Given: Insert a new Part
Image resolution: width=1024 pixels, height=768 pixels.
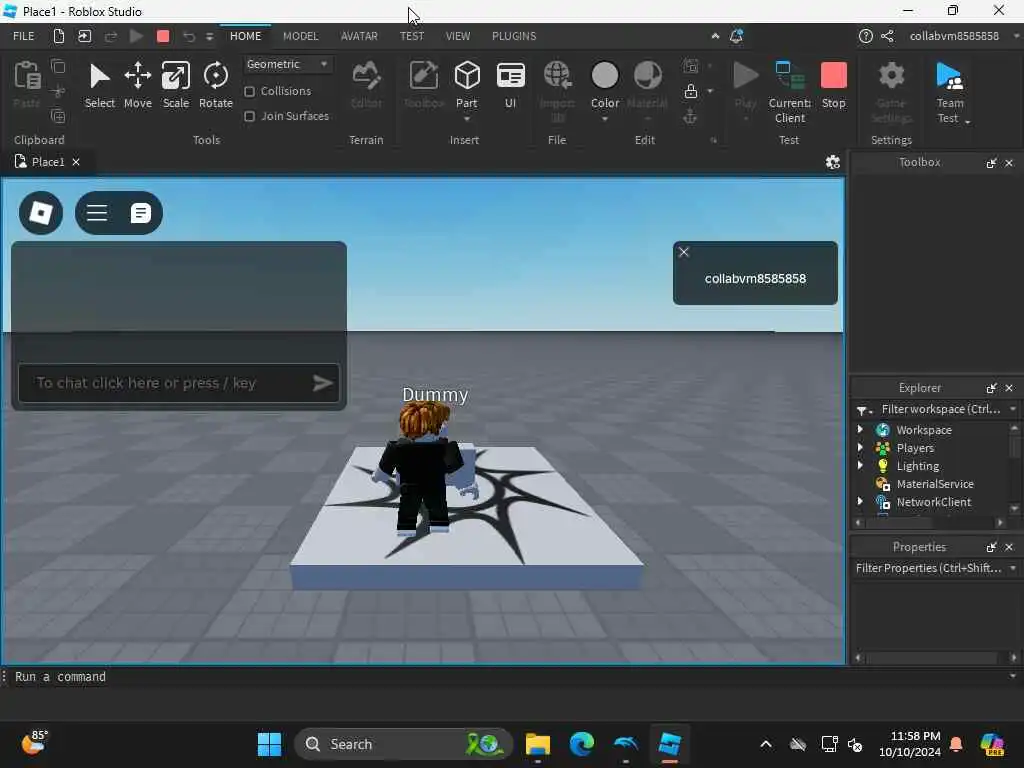Looking at the screenshot, I should click(467, 84).
